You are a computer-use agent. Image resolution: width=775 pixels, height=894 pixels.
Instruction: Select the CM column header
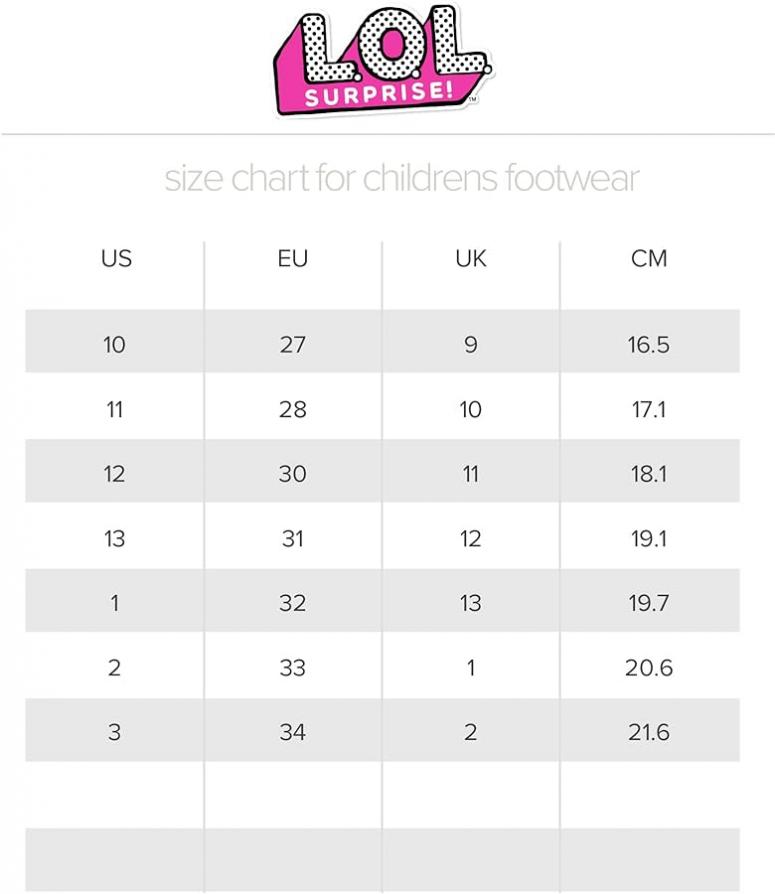coord(649,258)
